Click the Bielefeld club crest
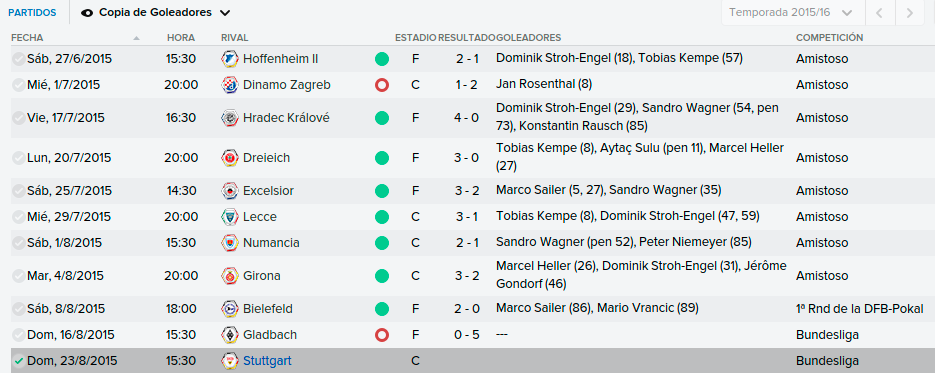935x373 pixels. coord(229,309)
